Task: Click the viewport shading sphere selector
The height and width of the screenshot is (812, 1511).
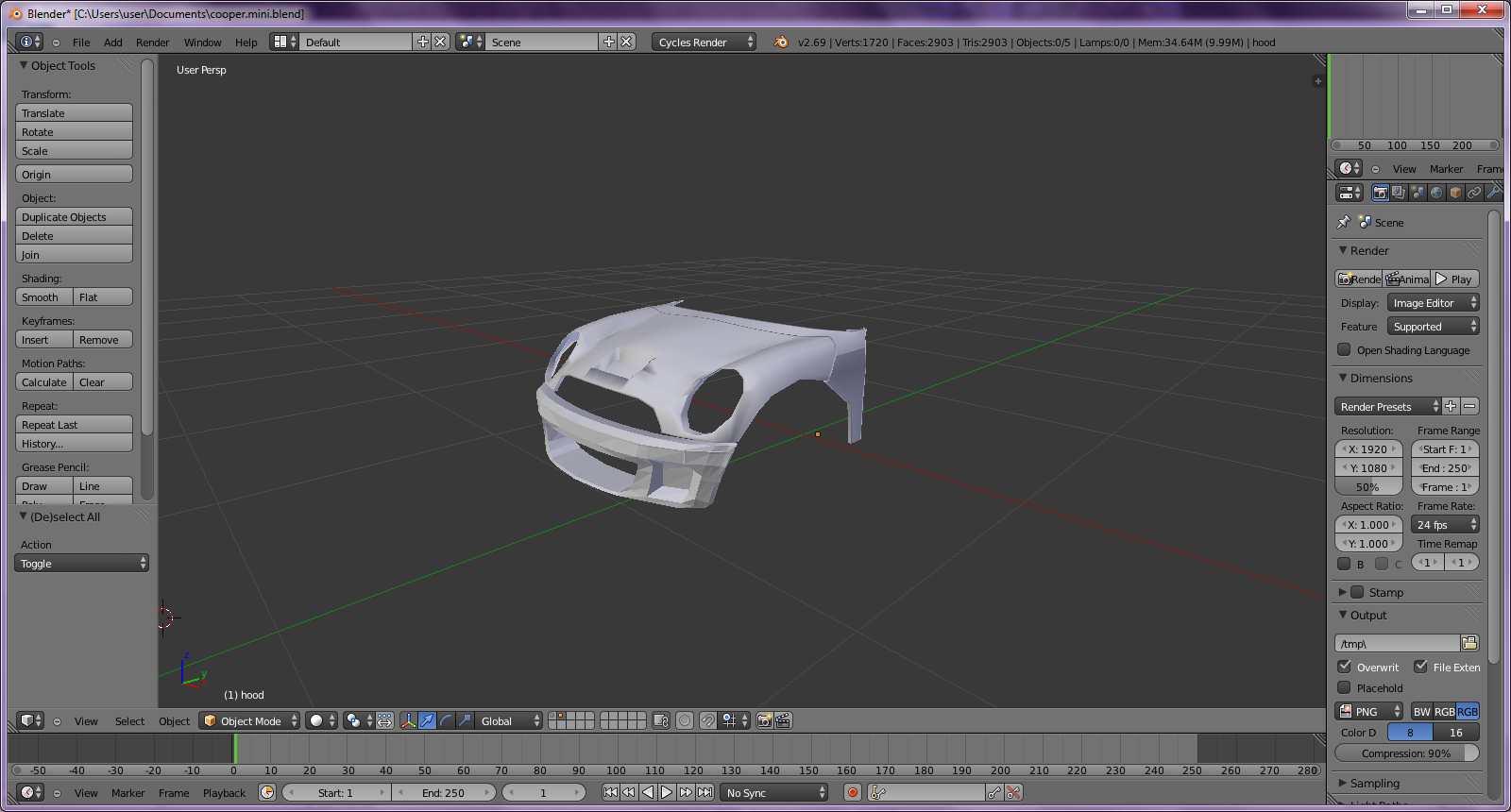Action: [x=322, y=720]
